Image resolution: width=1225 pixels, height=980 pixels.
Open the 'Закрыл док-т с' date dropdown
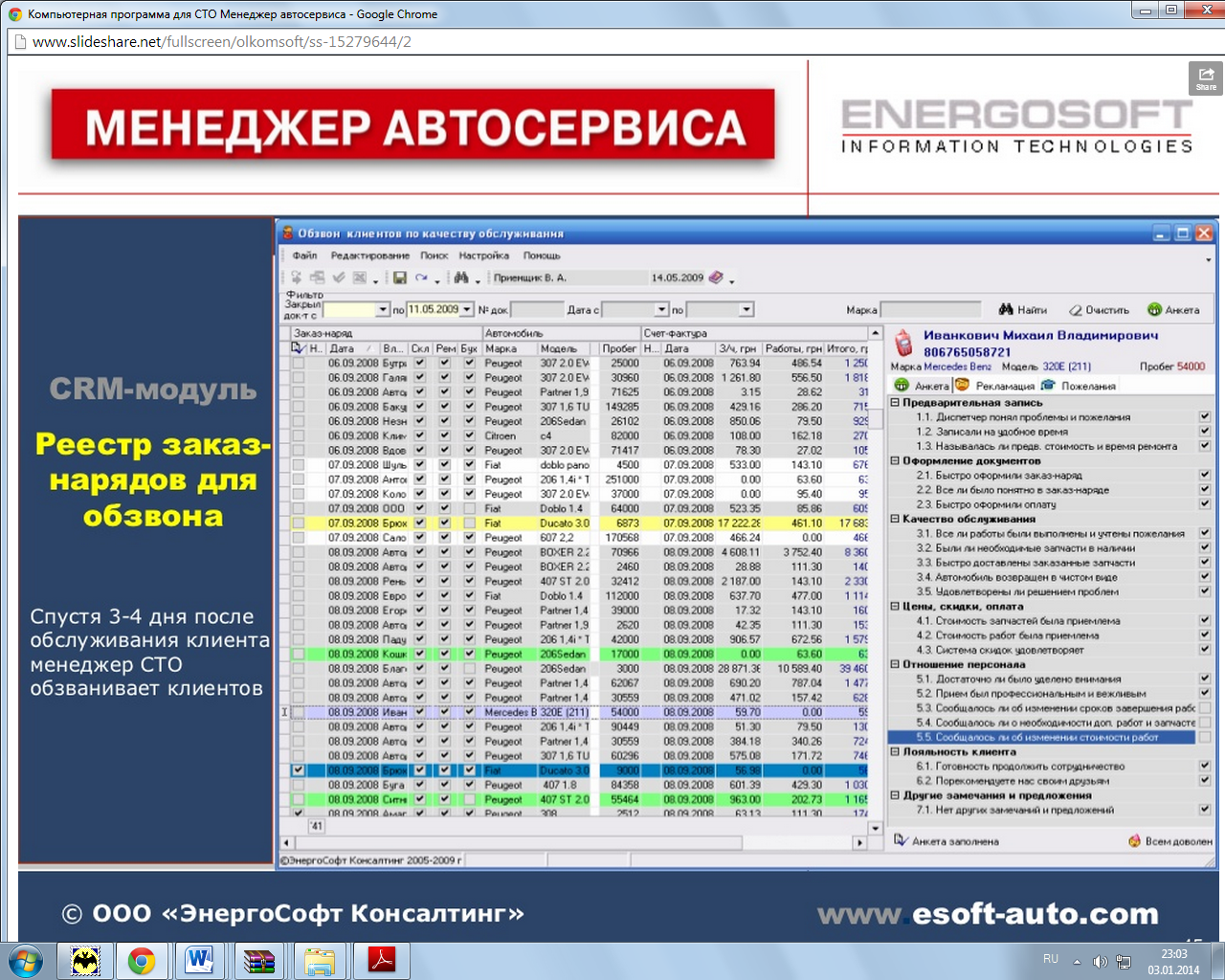coord(383,310)
